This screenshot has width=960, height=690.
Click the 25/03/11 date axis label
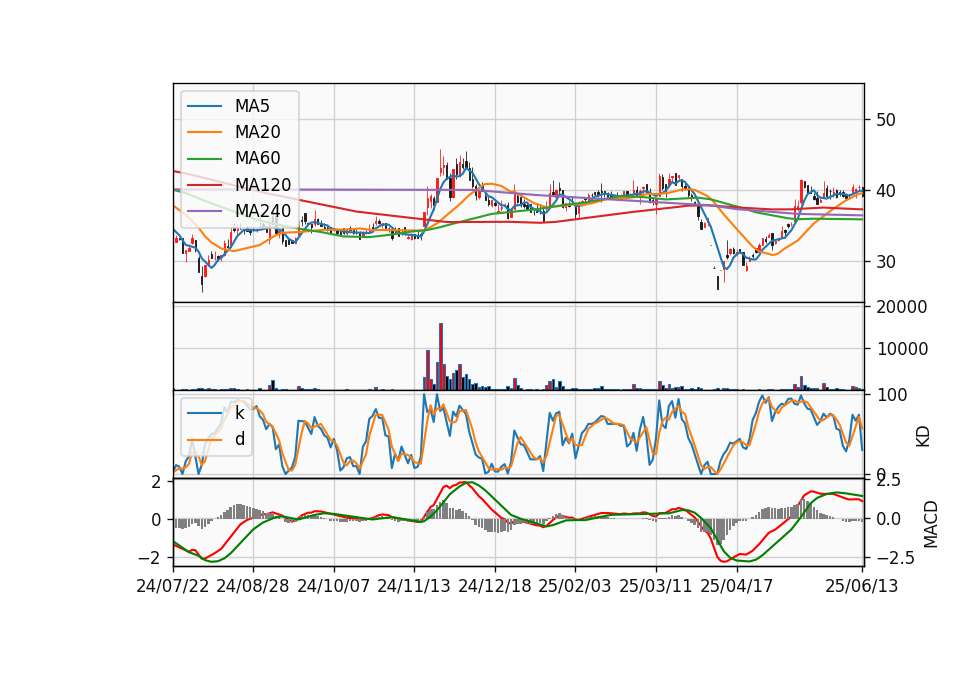click(656, 586)
